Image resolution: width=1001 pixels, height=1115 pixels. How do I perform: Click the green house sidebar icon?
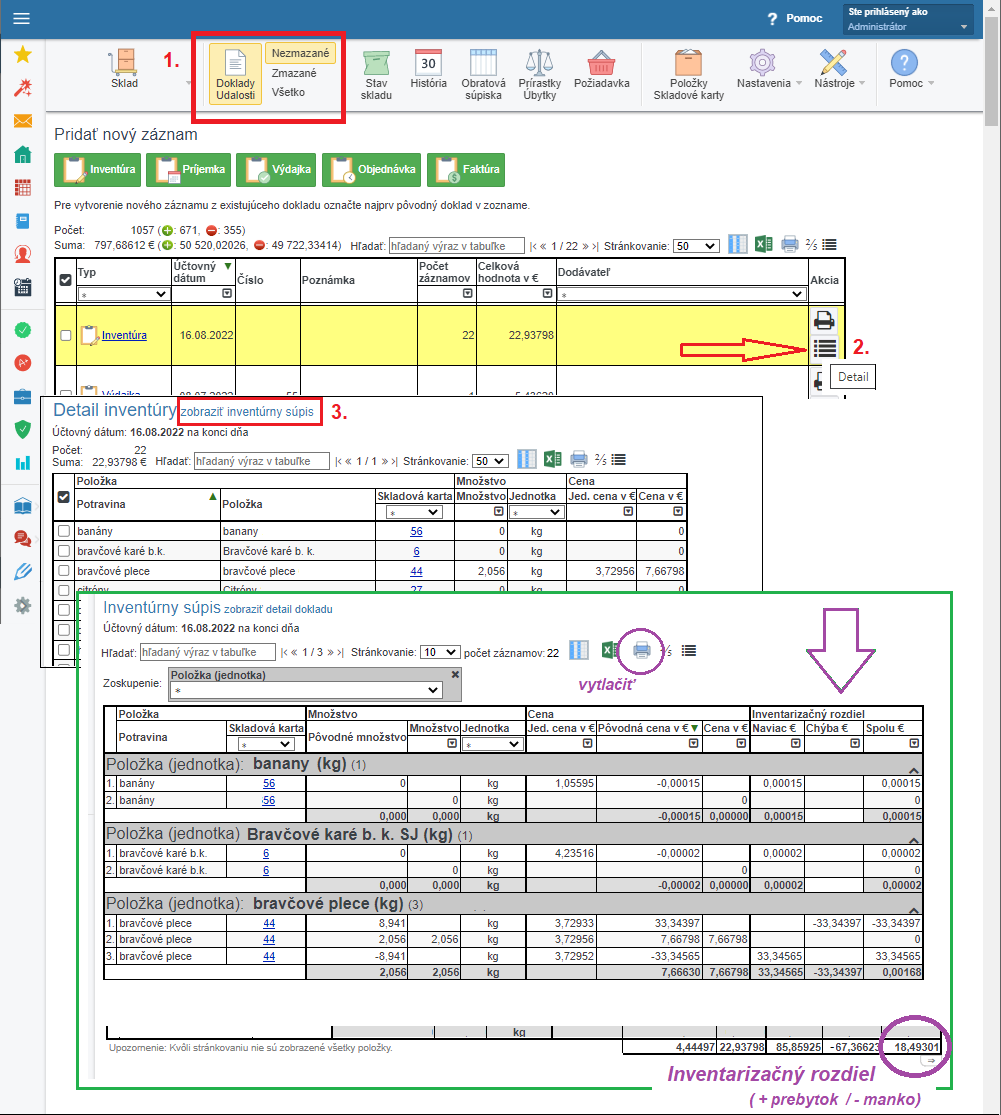23,154
